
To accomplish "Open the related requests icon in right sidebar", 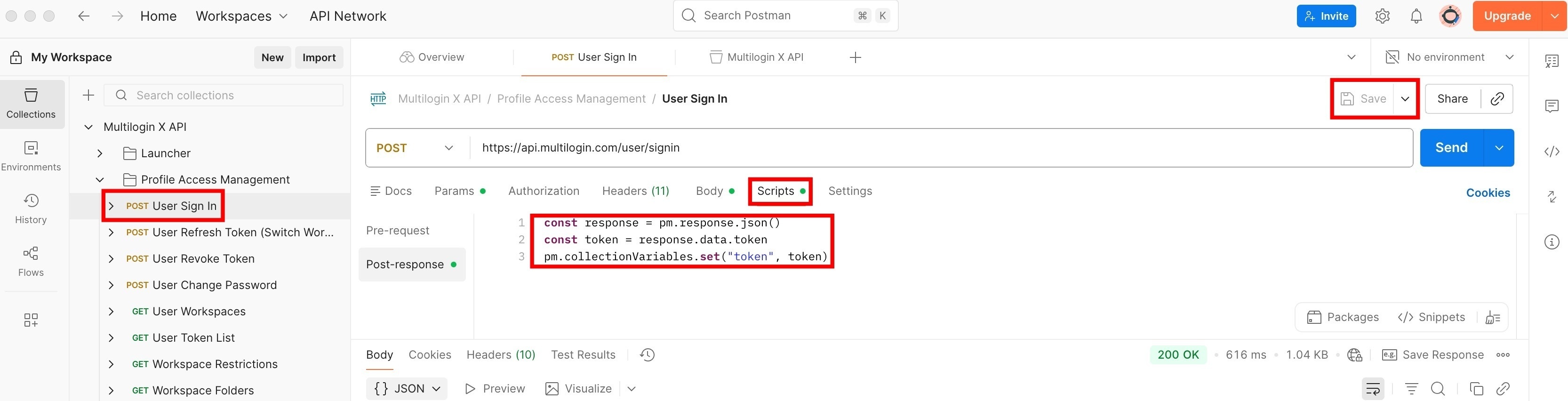I will [x=1552, y=197].
